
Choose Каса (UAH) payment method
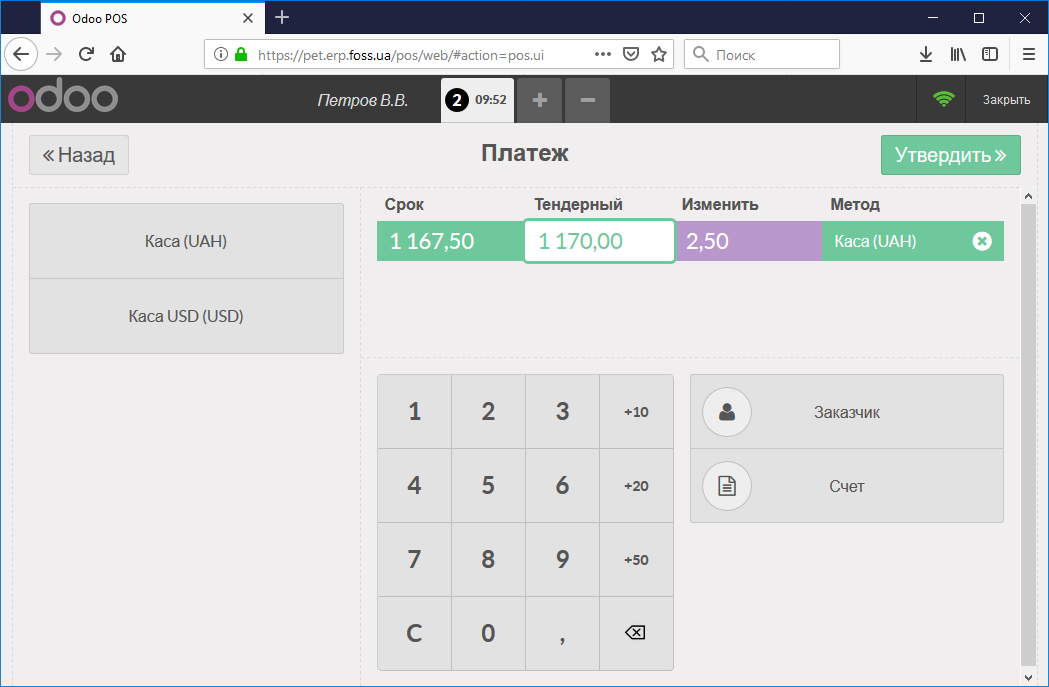[186, 241]
